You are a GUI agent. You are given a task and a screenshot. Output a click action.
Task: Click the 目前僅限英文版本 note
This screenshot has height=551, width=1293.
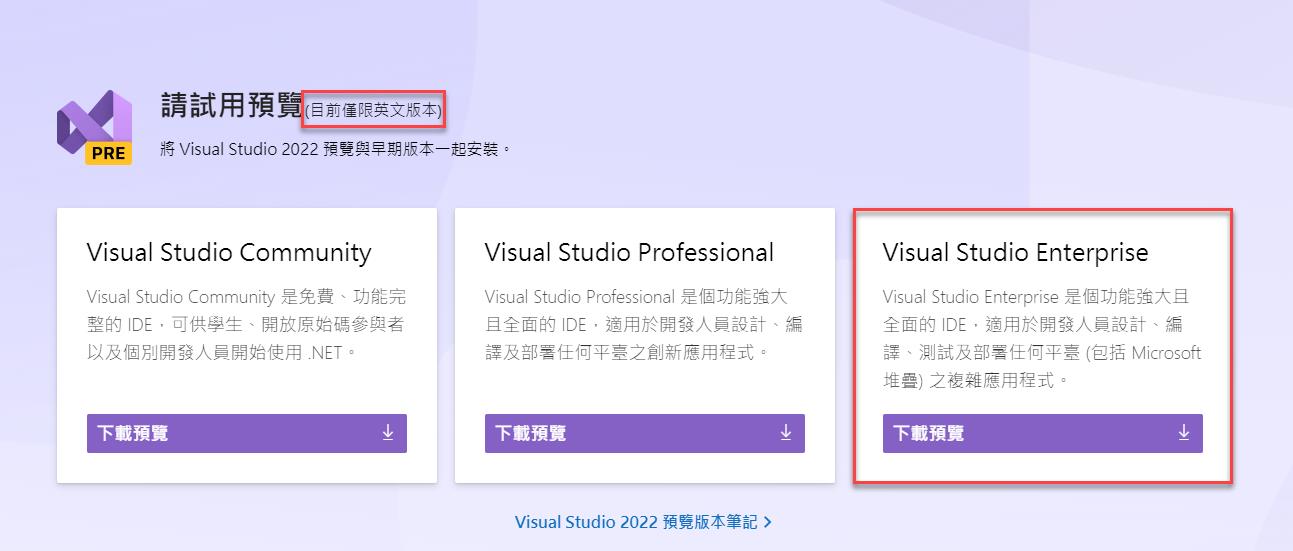click(x=374, y=111)
